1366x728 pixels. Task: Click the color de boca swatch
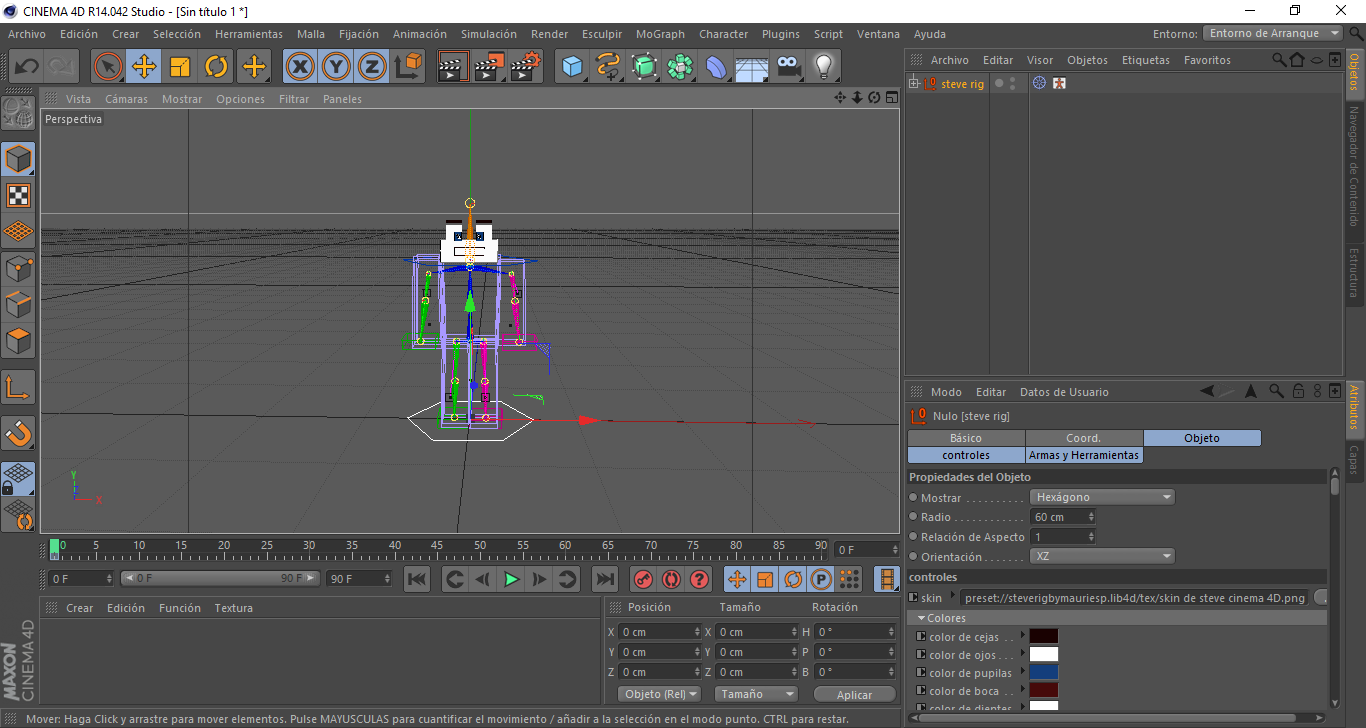tap(1043, 690)
